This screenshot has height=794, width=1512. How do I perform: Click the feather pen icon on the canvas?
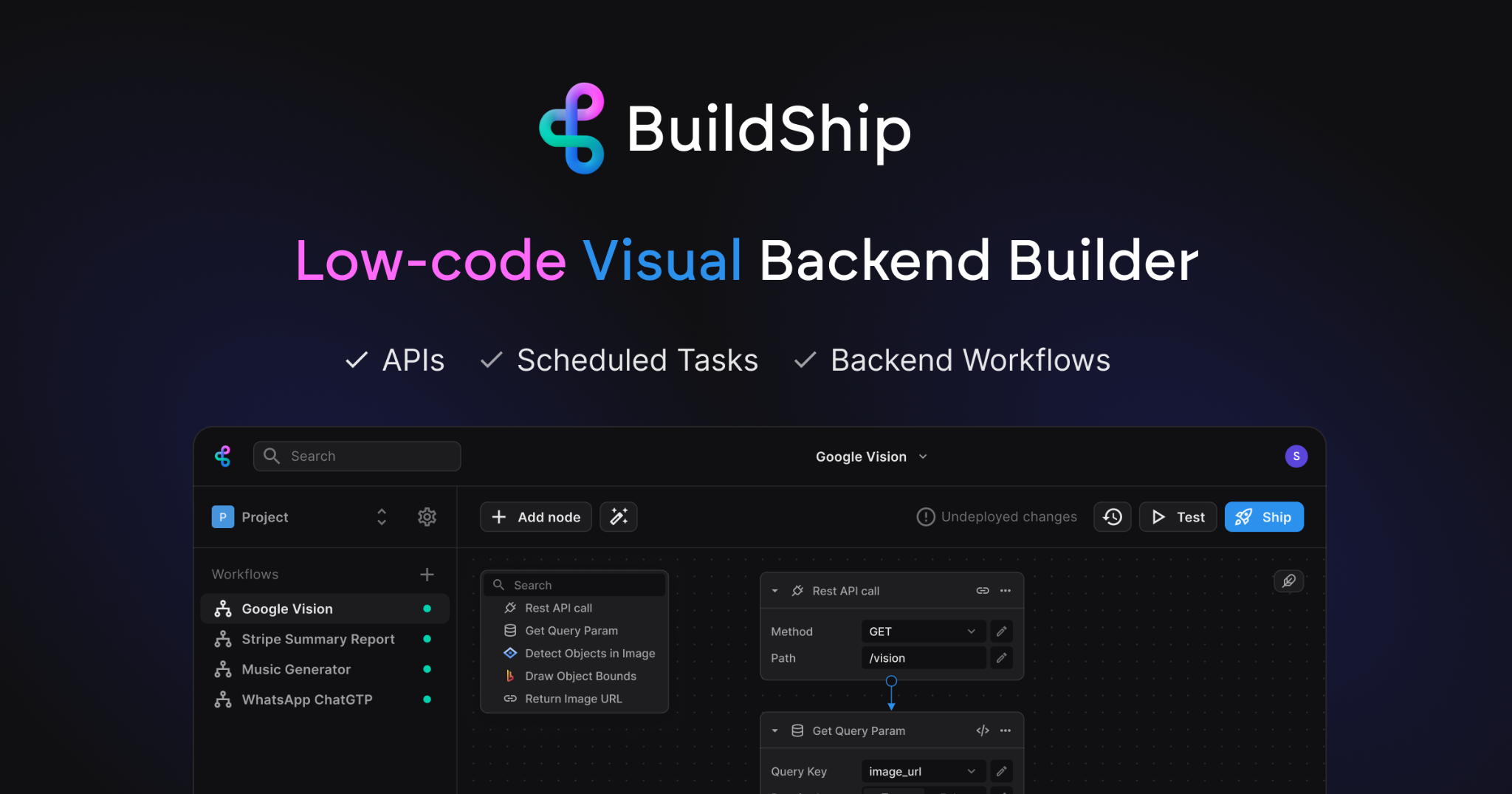(x=1289, y=581)
